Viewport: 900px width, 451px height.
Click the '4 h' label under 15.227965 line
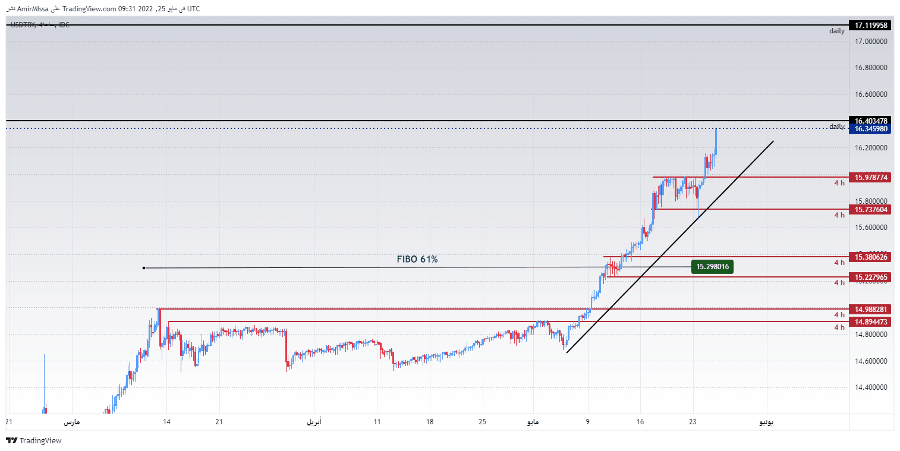tap(840, 283)
